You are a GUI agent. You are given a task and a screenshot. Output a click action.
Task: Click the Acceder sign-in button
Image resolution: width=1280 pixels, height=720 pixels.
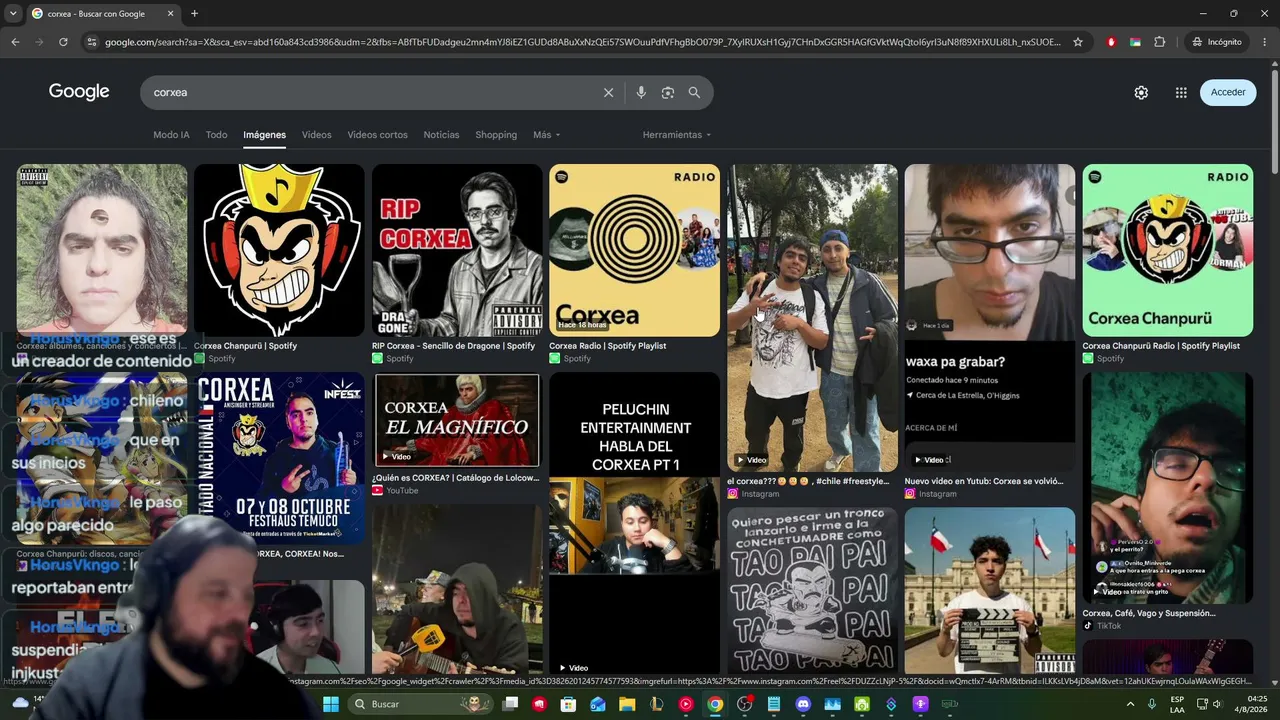[x=1228, y=92]
